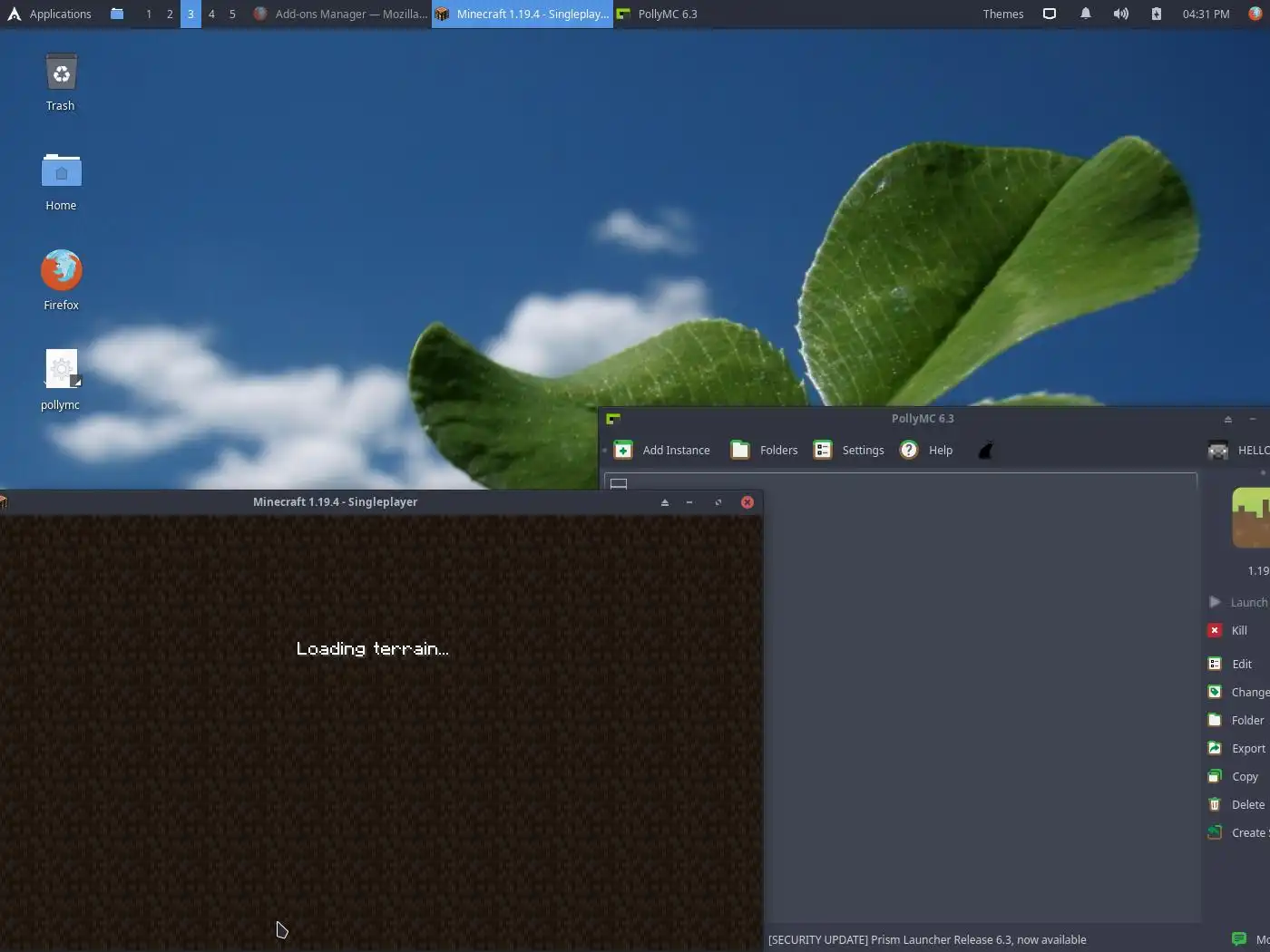Viewport: 1270px width, 952px height.
Task: Select the highlighted workspace 3
Action: [x=190, y=14]
